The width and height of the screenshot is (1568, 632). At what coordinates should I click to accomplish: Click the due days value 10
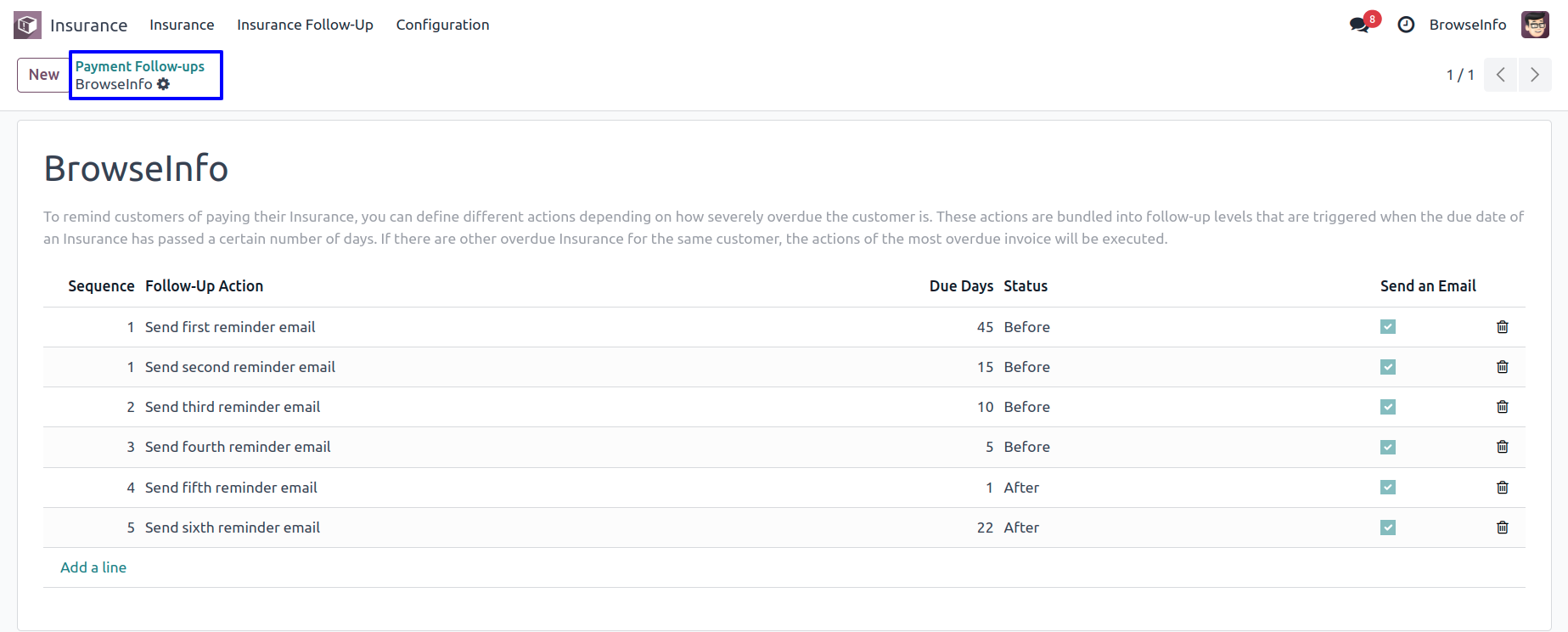point(985,407)
